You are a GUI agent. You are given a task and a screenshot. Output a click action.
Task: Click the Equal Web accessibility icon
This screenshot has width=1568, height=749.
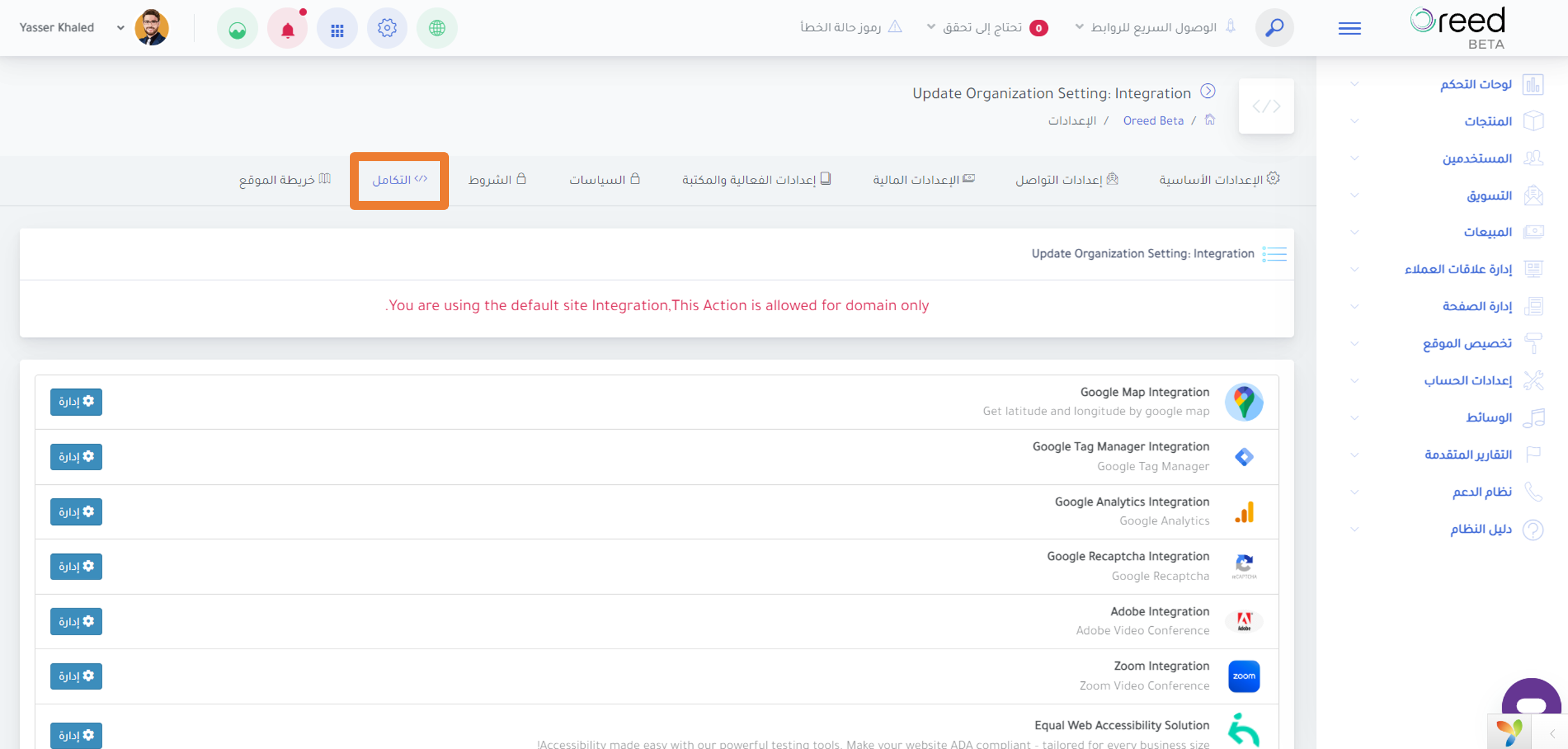coord(1244,730)
